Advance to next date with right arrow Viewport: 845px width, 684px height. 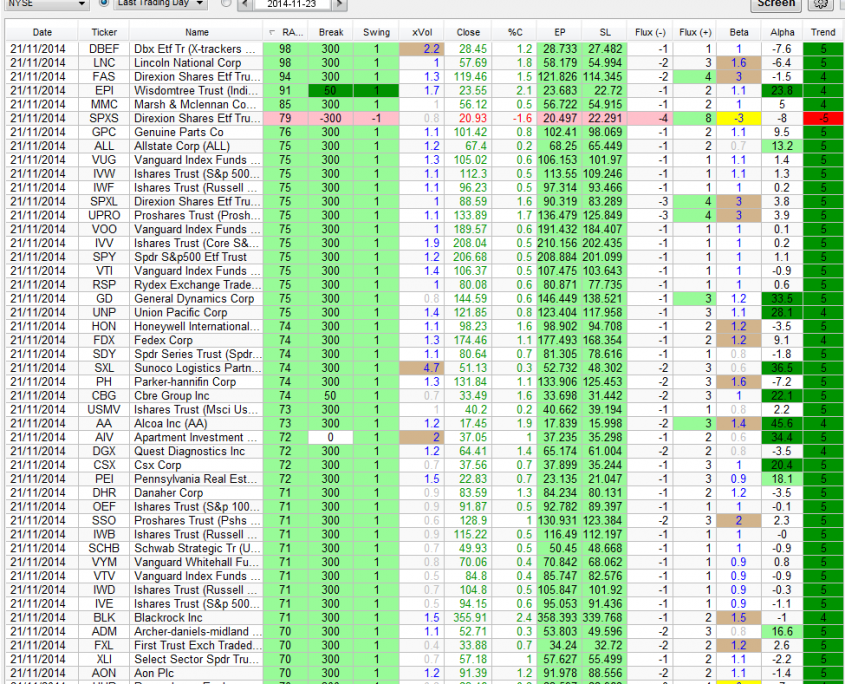[342, 4]
